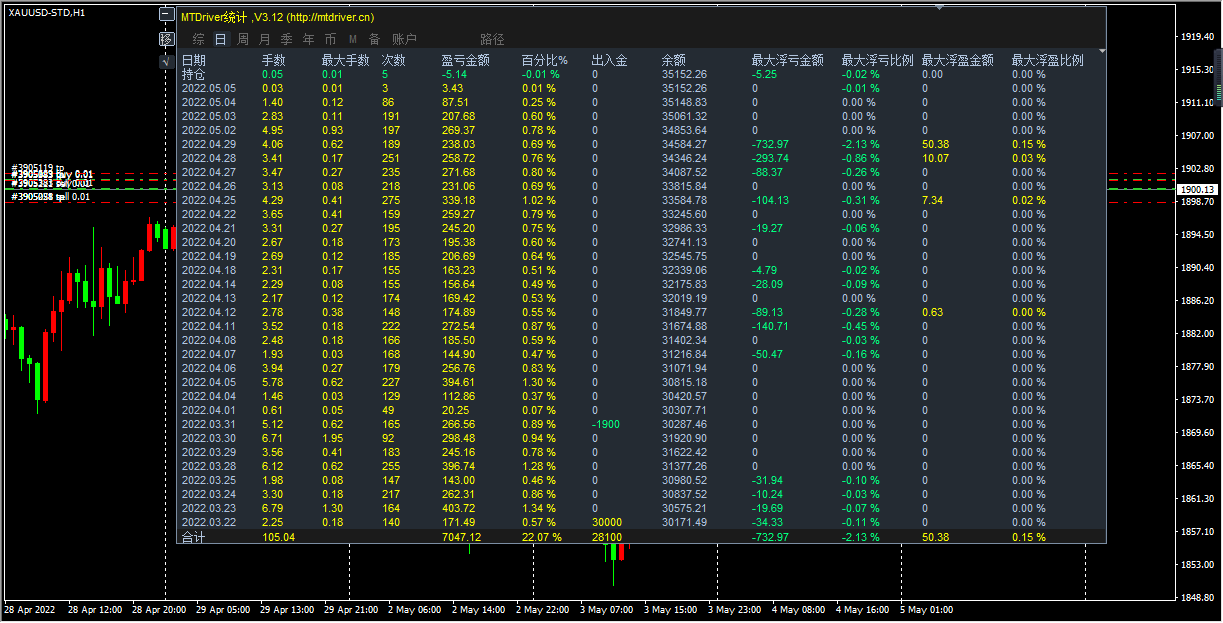Click the 30000 deposit value
1223x623 pixels.
point(607,522)
